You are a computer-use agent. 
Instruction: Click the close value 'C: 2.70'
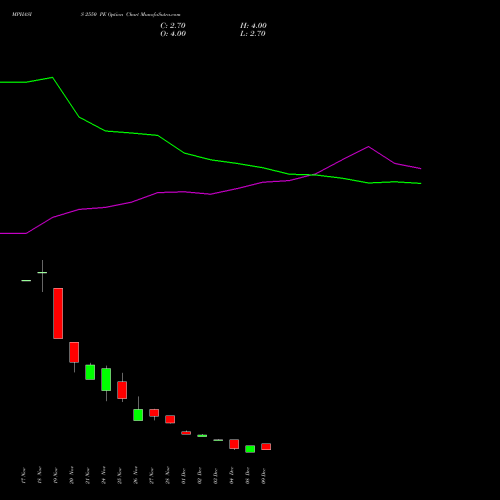(173, 26)
